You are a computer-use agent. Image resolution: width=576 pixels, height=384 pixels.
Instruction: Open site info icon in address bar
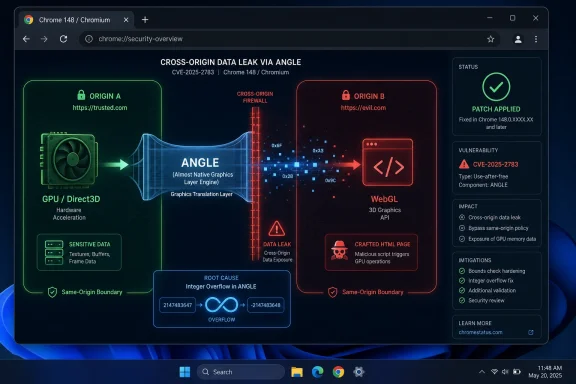click(x=89, y=39)
